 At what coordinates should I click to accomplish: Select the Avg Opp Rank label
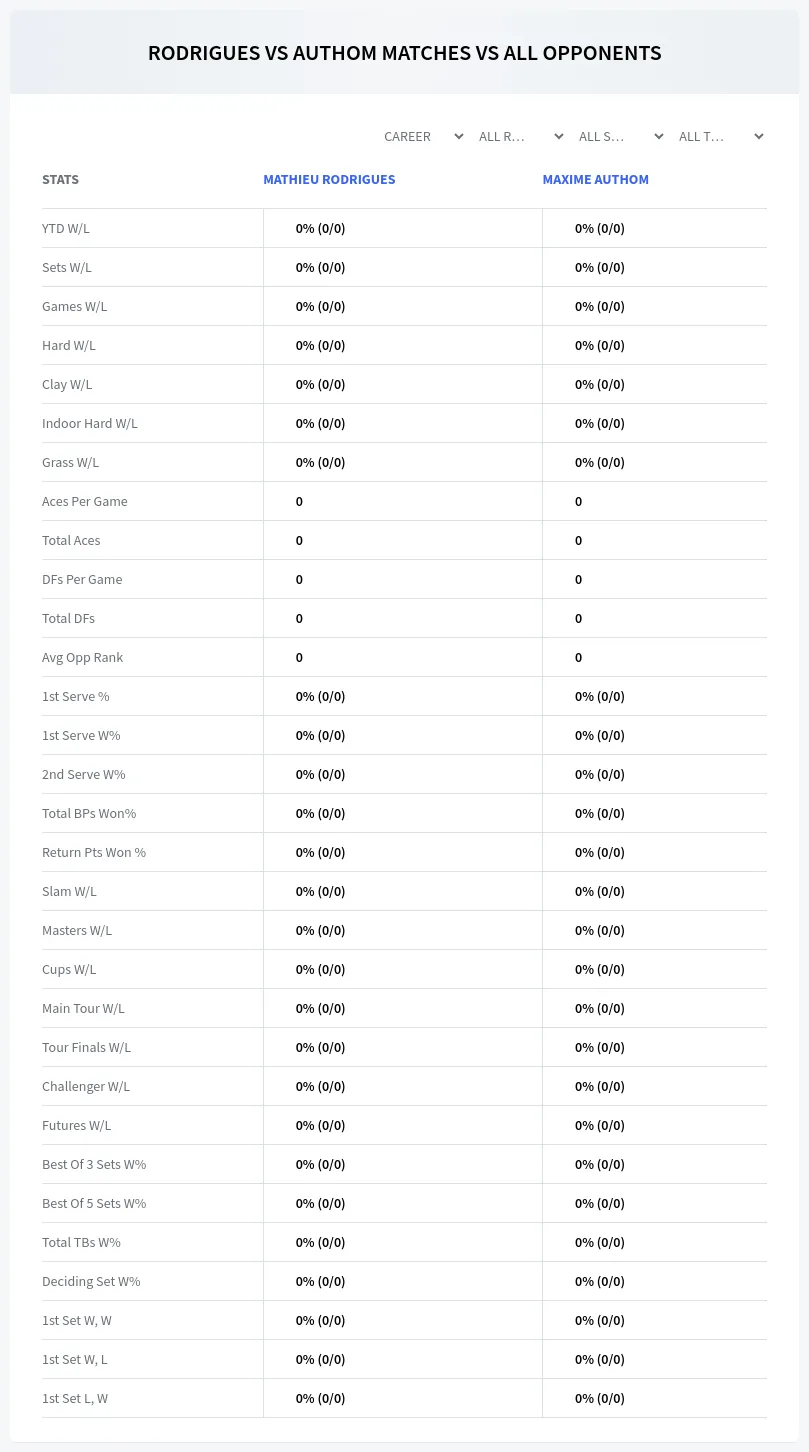click(83, 657)
